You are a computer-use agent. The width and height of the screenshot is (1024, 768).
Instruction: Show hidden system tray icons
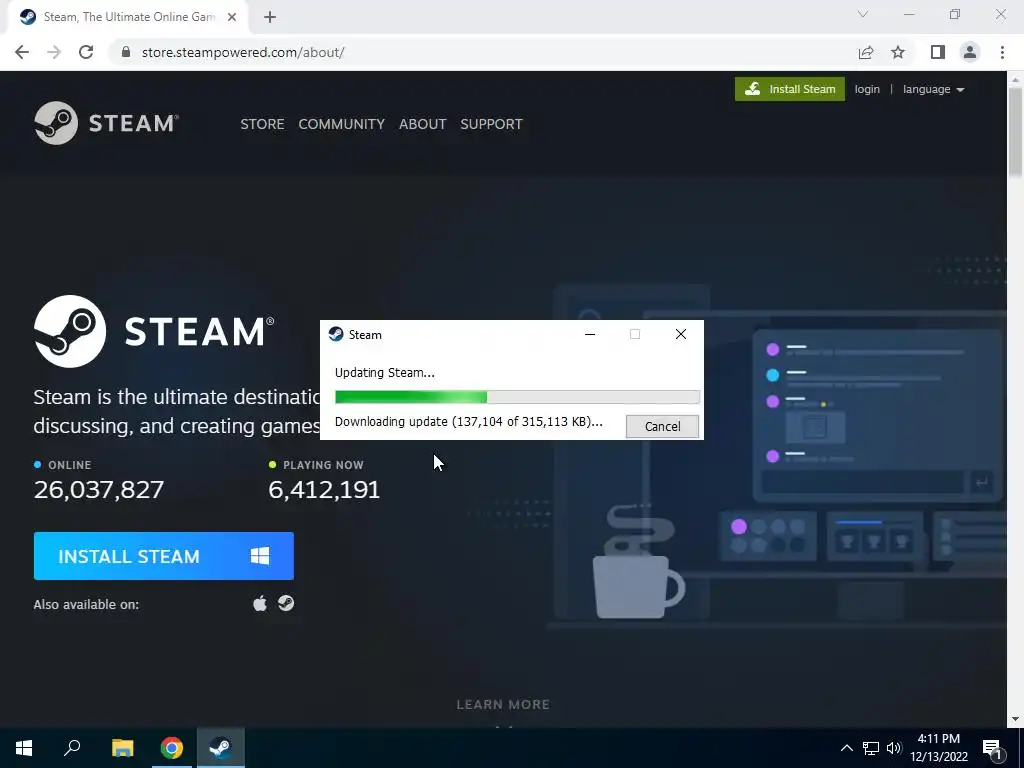pyautogui.click(x=846, y=748)
